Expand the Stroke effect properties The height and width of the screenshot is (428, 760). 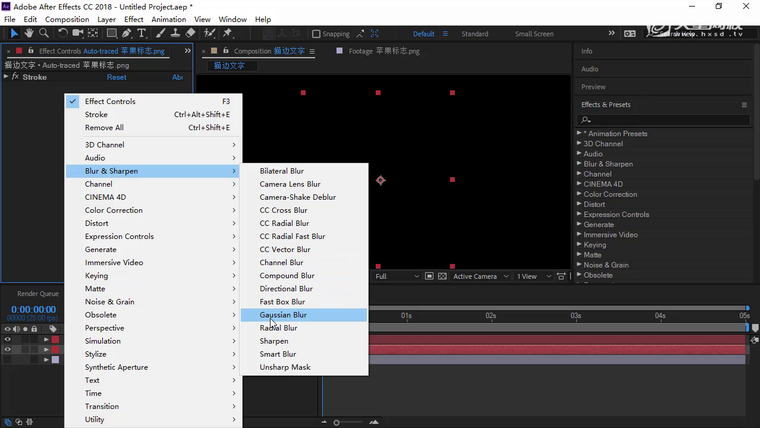(6, 77)
